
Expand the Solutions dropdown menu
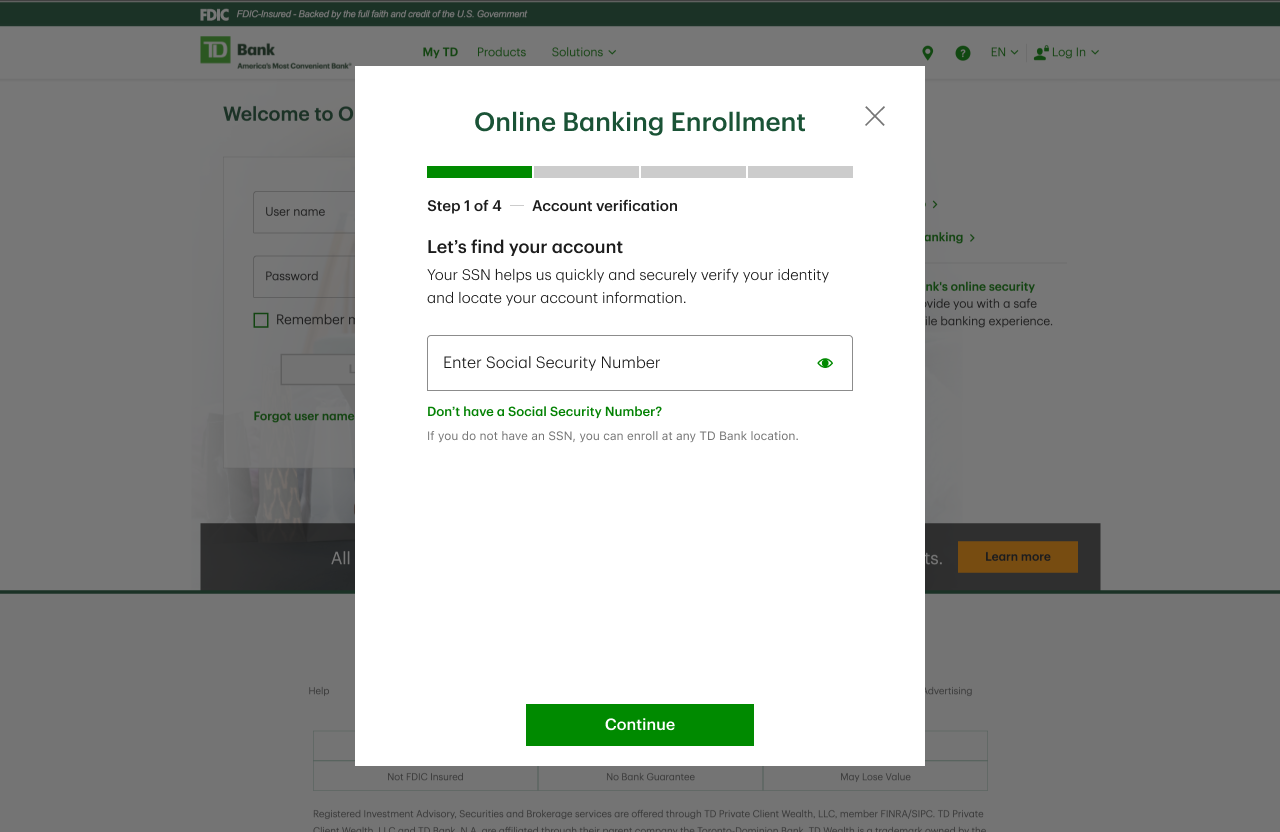point(584,52)
